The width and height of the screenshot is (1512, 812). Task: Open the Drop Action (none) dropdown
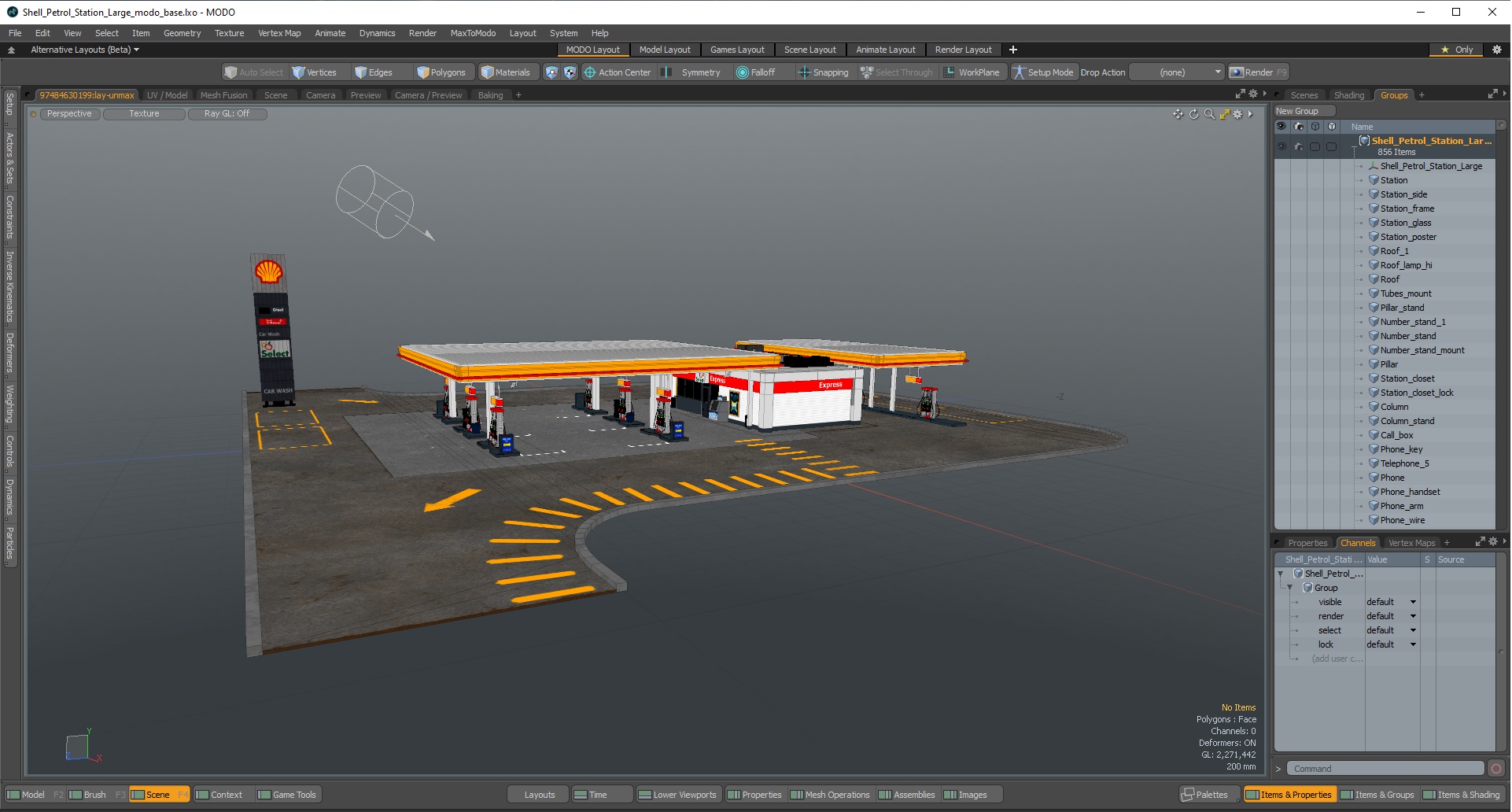[1177, 72]
